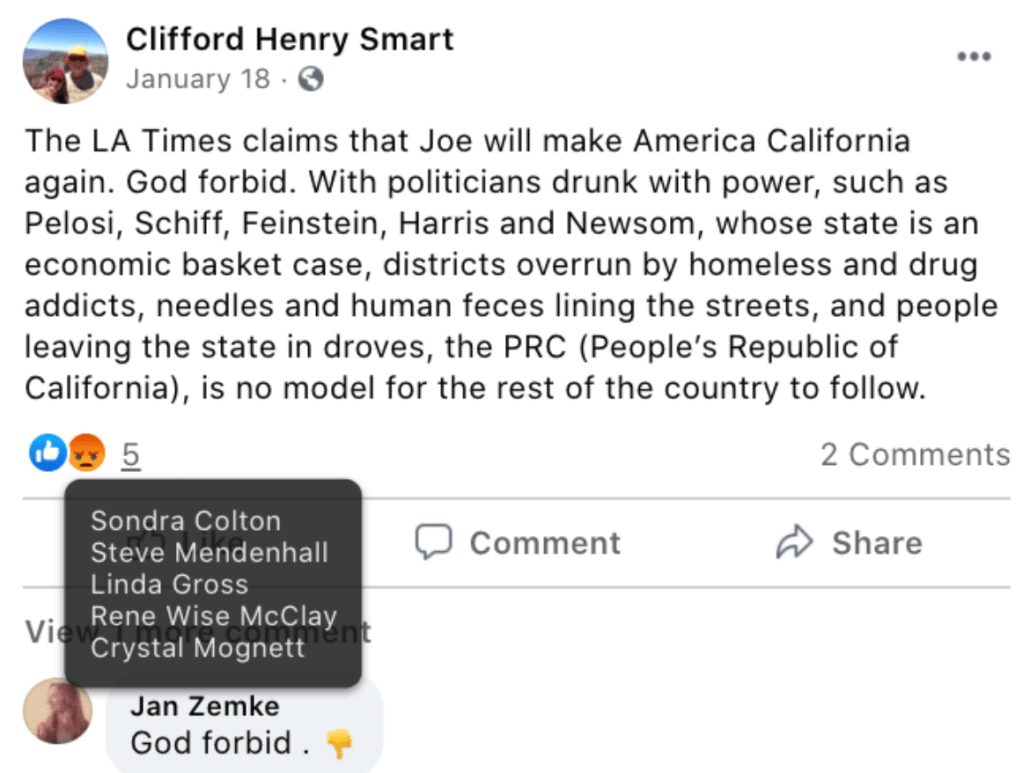Screen dimensions: 1023x773
Task: Click the Clifford Henry Smart name link
Action: (289, 39)
